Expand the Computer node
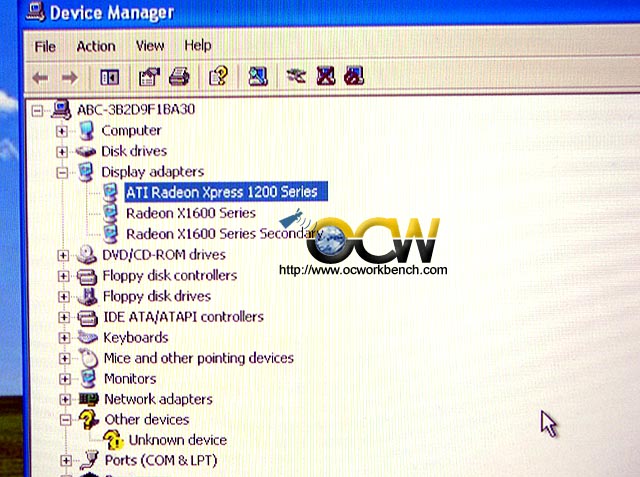Screen dimensions: 640x477 click(62, 131)
